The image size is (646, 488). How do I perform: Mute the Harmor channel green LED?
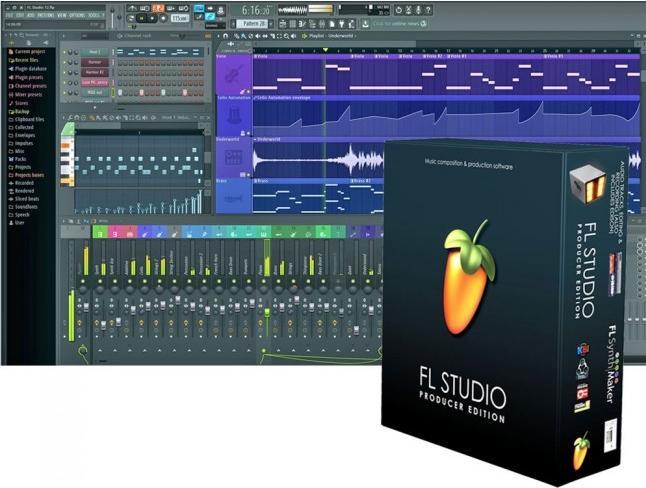pyautogui.click(x=64, y=62)
